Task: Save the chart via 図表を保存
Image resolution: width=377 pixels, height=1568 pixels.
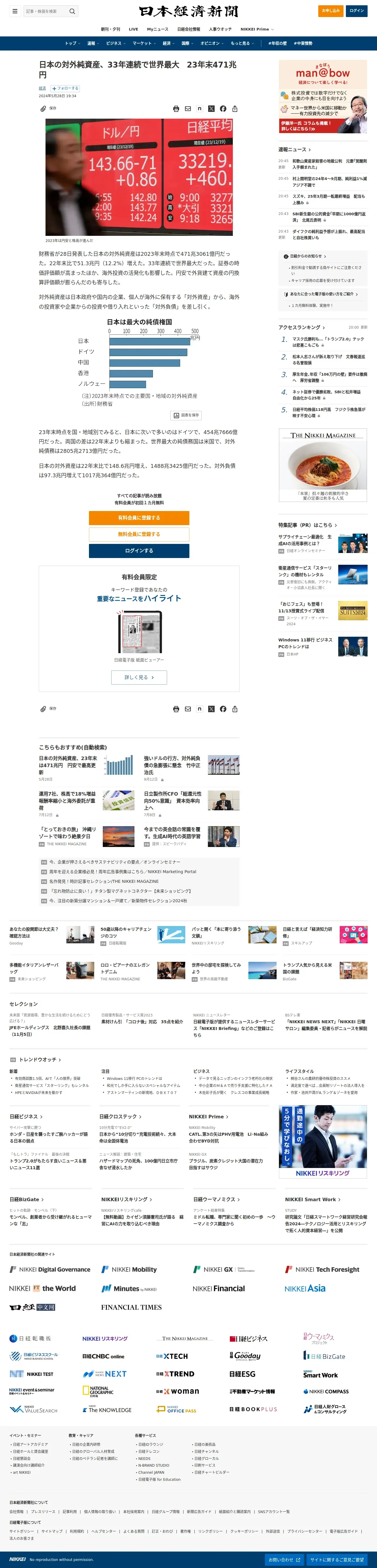Action: pyautogui.click(x=186, y=415)
